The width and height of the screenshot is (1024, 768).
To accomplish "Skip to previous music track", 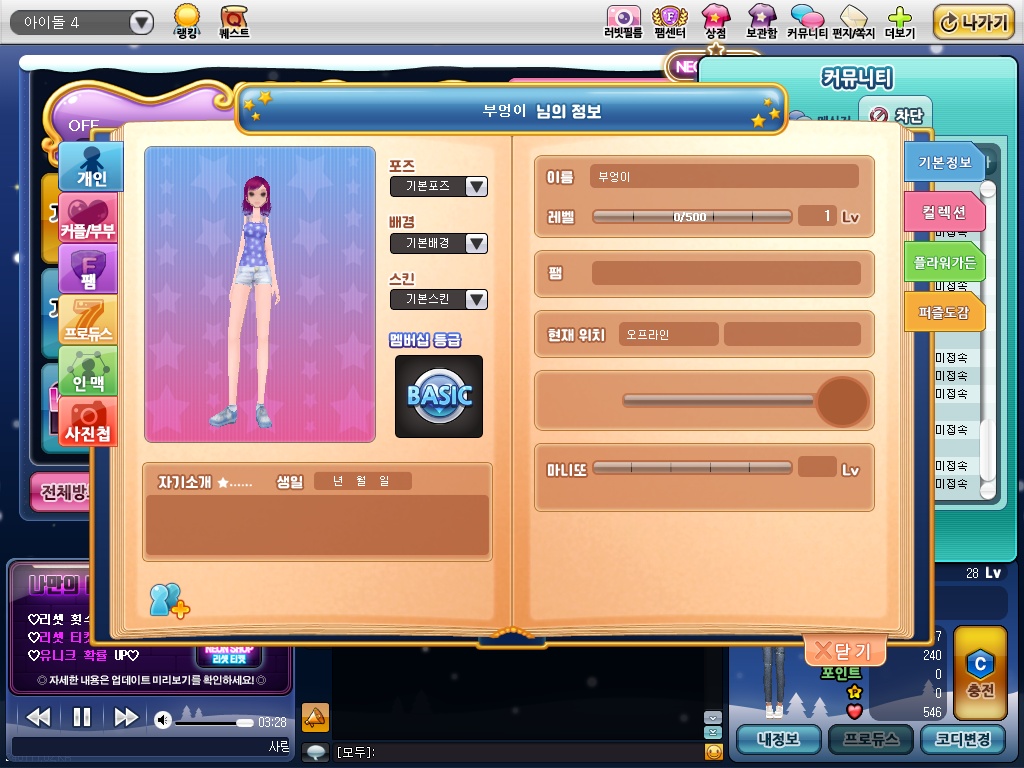I will click(x=38, y=718).
